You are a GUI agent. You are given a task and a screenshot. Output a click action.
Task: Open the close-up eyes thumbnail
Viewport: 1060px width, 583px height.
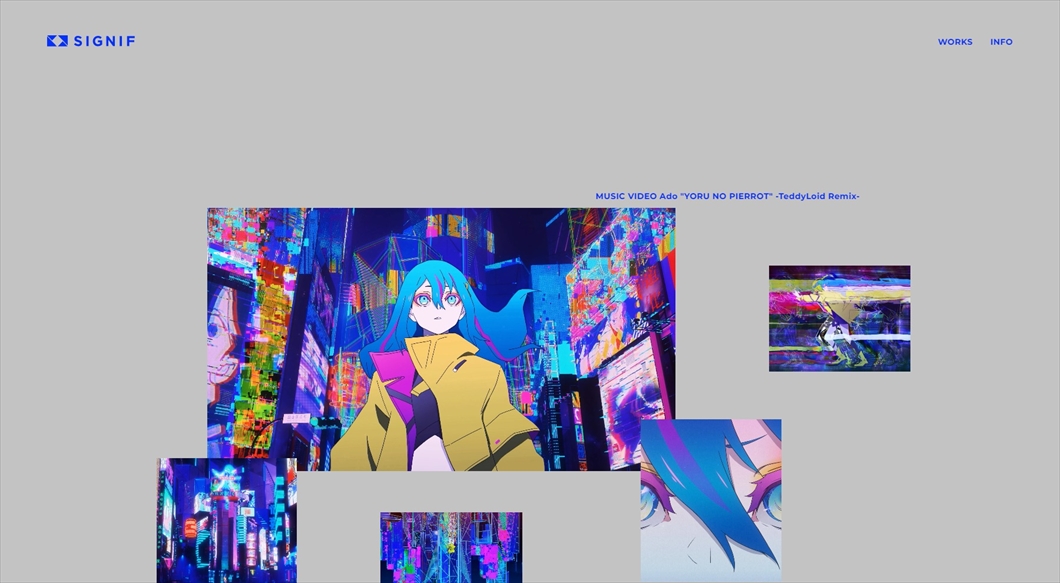710,500
